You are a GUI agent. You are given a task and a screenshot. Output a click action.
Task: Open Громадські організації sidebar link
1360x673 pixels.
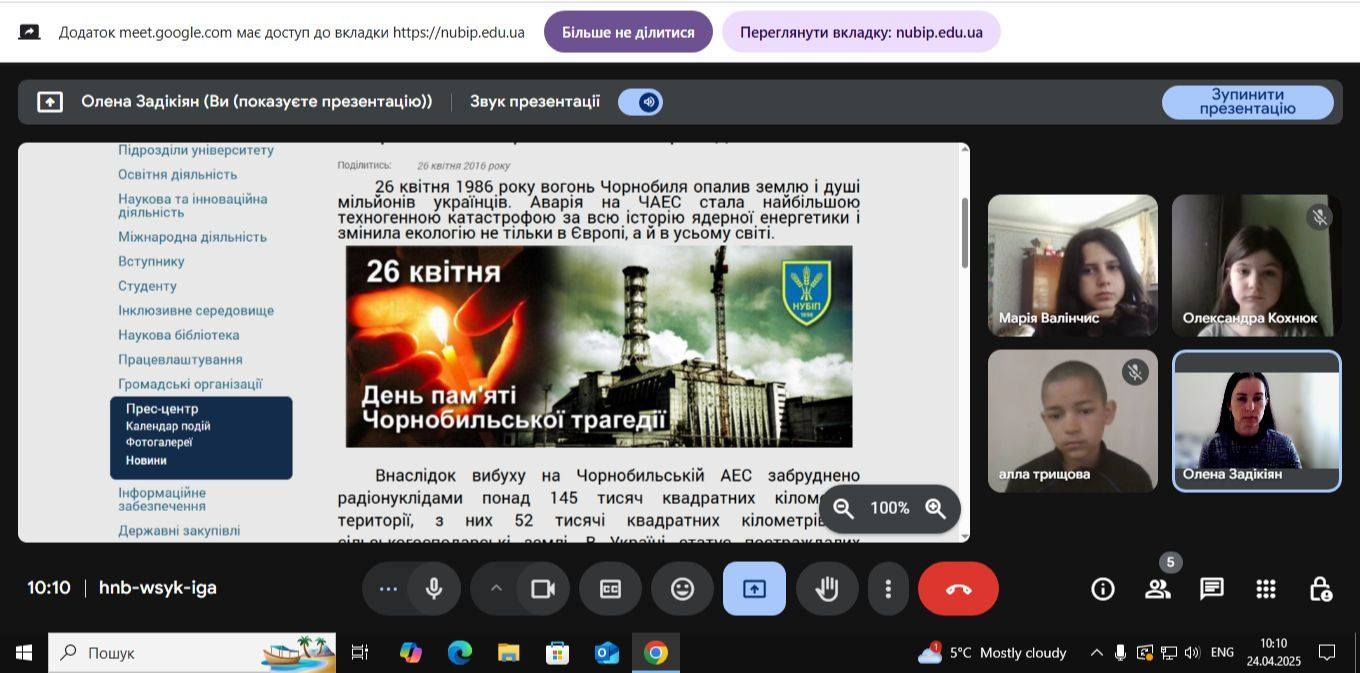pyautogui.click(x=190, y=384)
